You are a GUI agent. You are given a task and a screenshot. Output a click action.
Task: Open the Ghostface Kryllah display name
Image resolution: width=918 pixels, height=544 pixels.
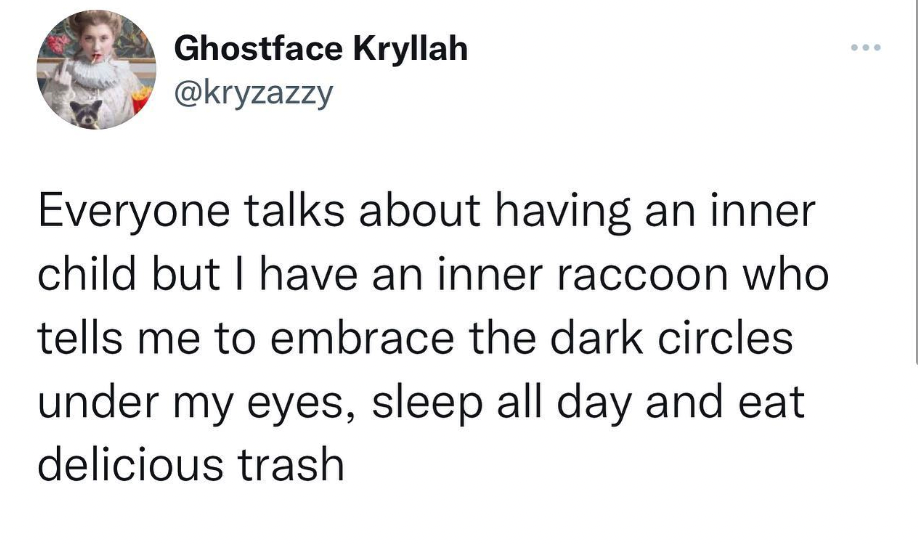tap(321, 48)
